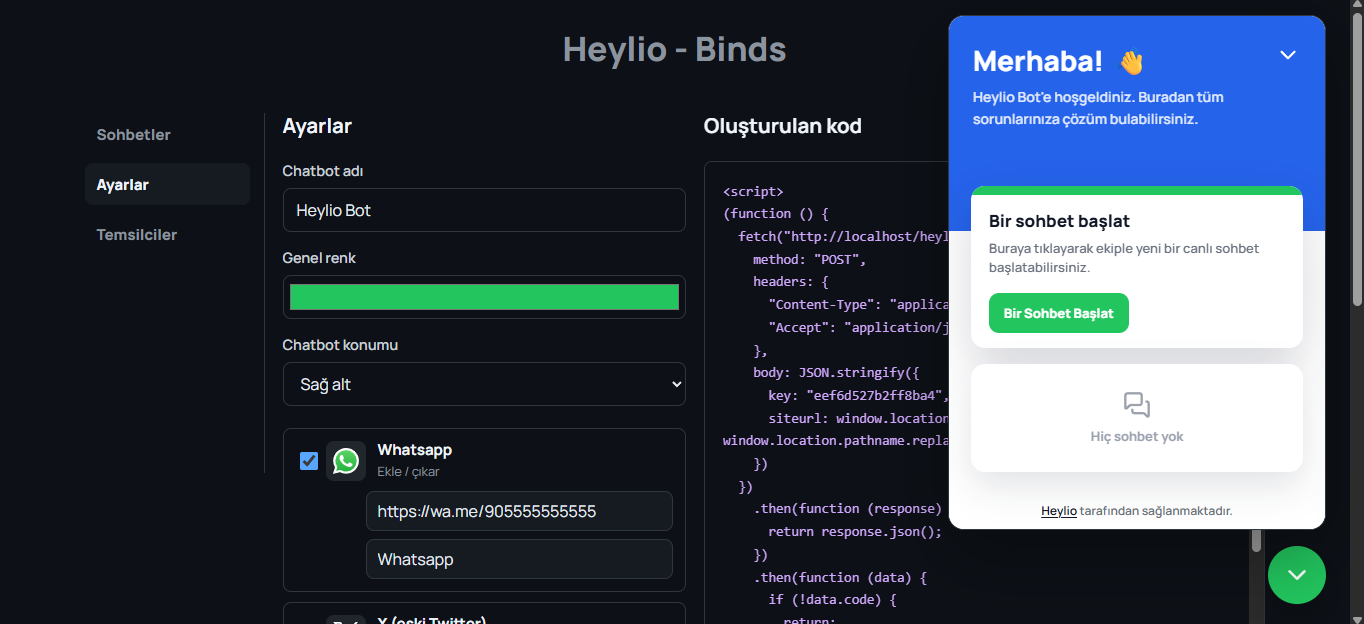Click the code panel scrollbar thumb
Viewport: 1364px width, 624px height.
1257,540
